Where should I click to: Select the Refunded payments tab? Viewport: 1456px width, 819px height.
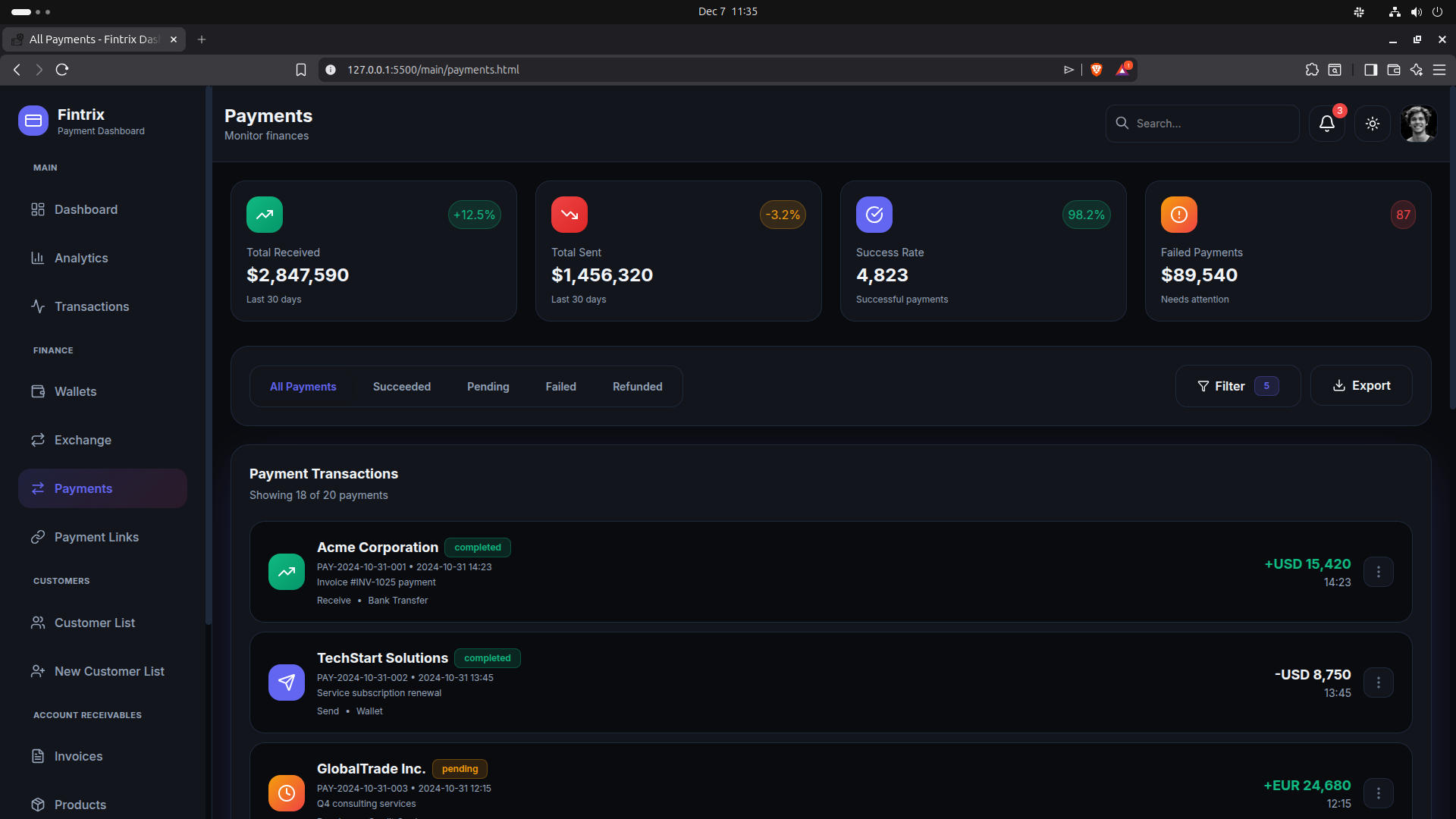pos(636,386)
